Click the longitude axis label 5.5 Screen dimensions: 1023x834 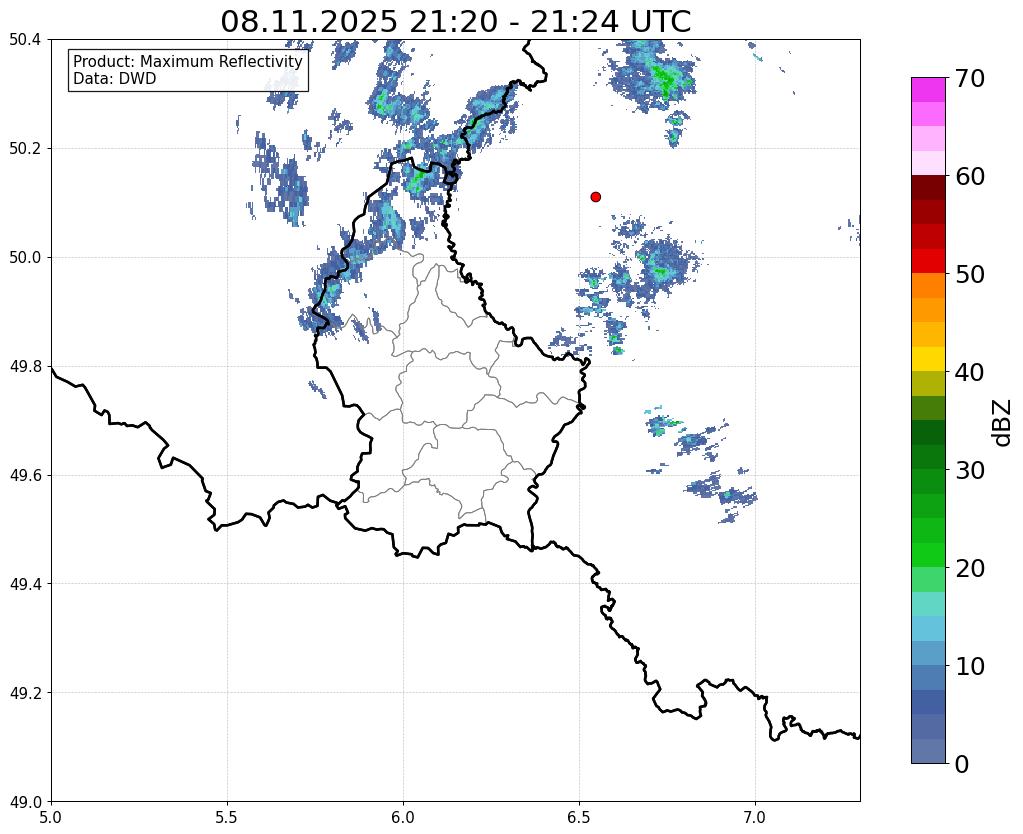tap(227, 818)
